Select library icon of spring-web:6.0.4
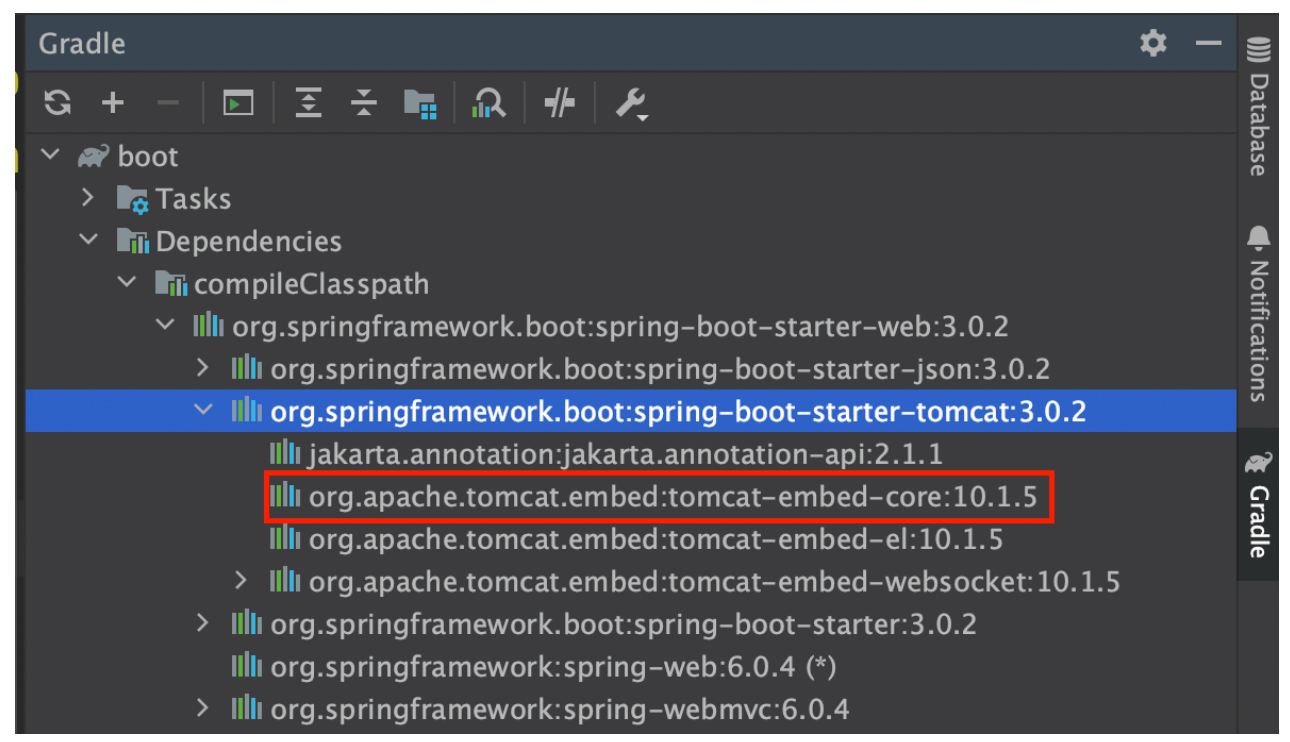This screenshot has width=1290, height=742. coord(246,666)
